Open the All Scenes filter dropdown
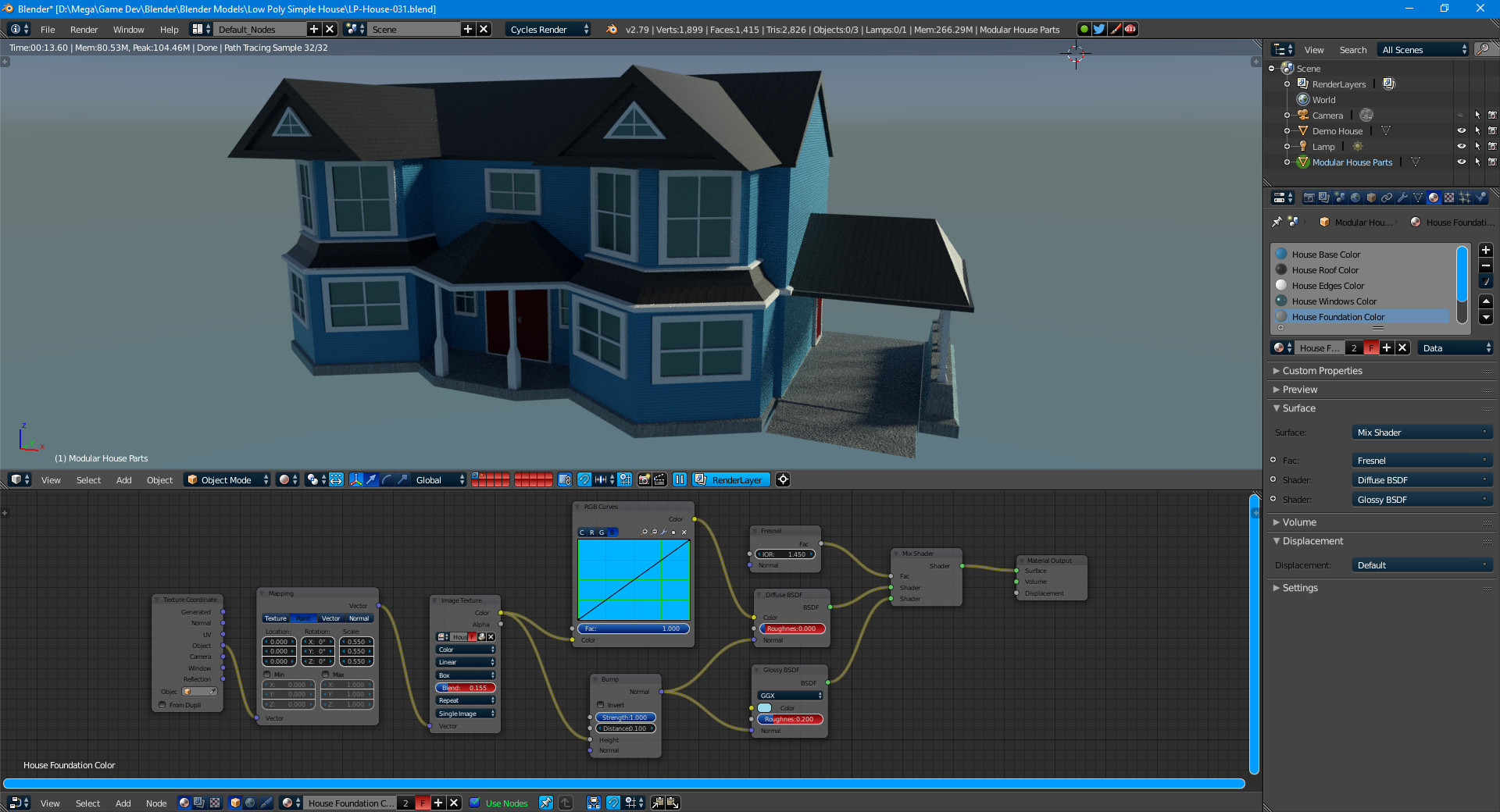 coord(1422,49)
